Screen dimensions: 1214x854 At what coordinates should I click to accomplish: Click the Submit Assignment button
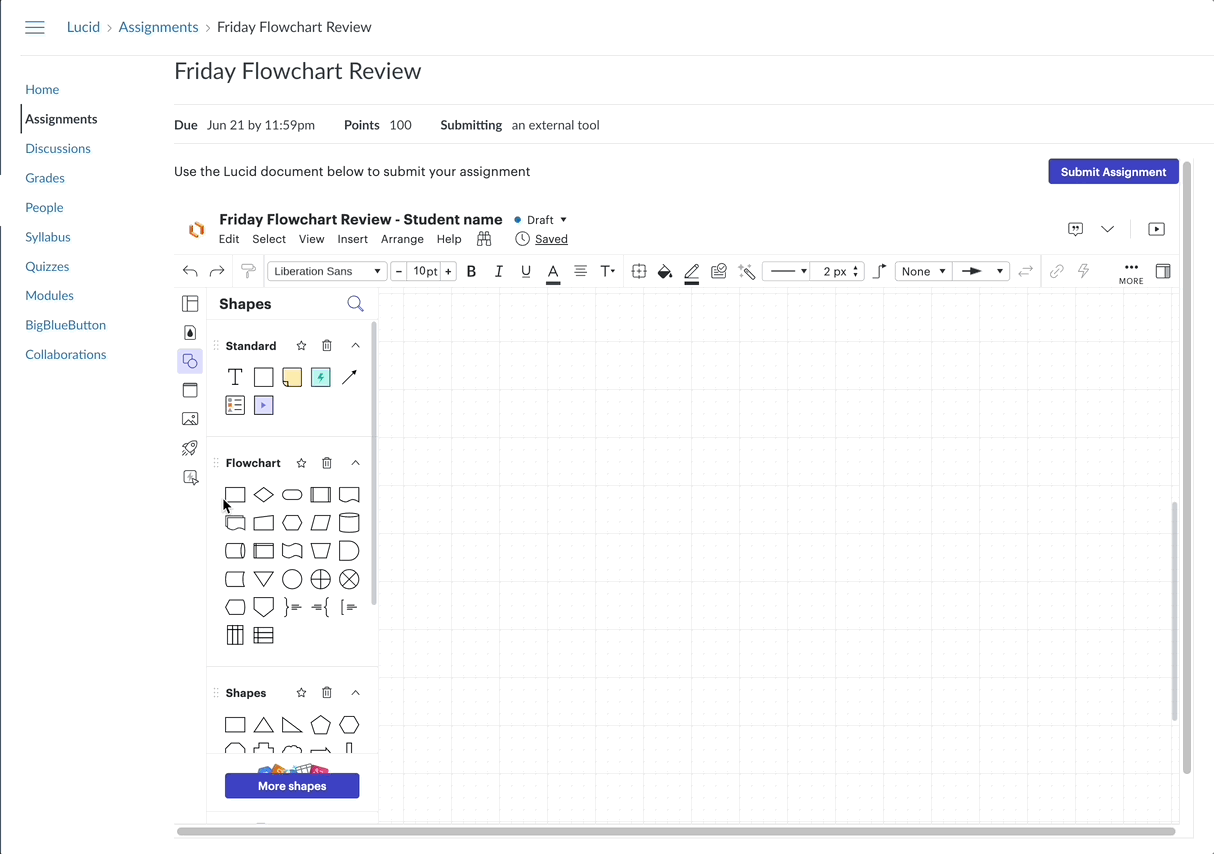tap(1113, 172)
